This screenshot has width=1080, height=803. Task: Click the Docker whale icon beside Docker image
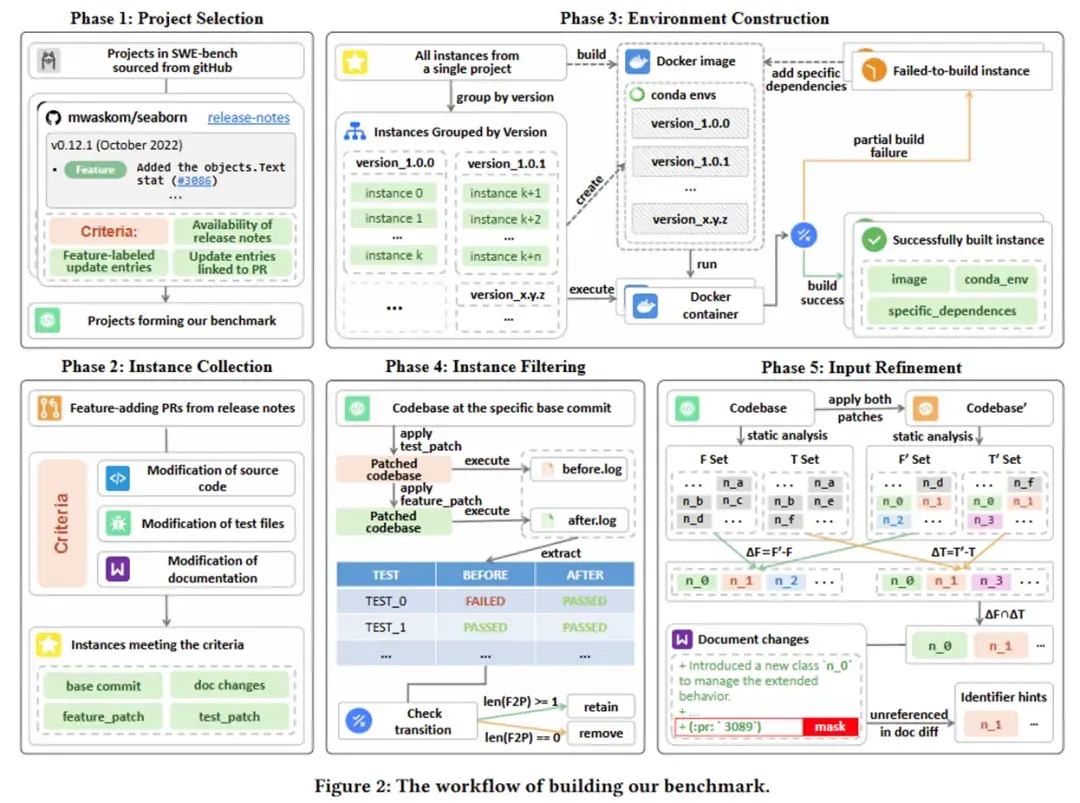(637, 61)
